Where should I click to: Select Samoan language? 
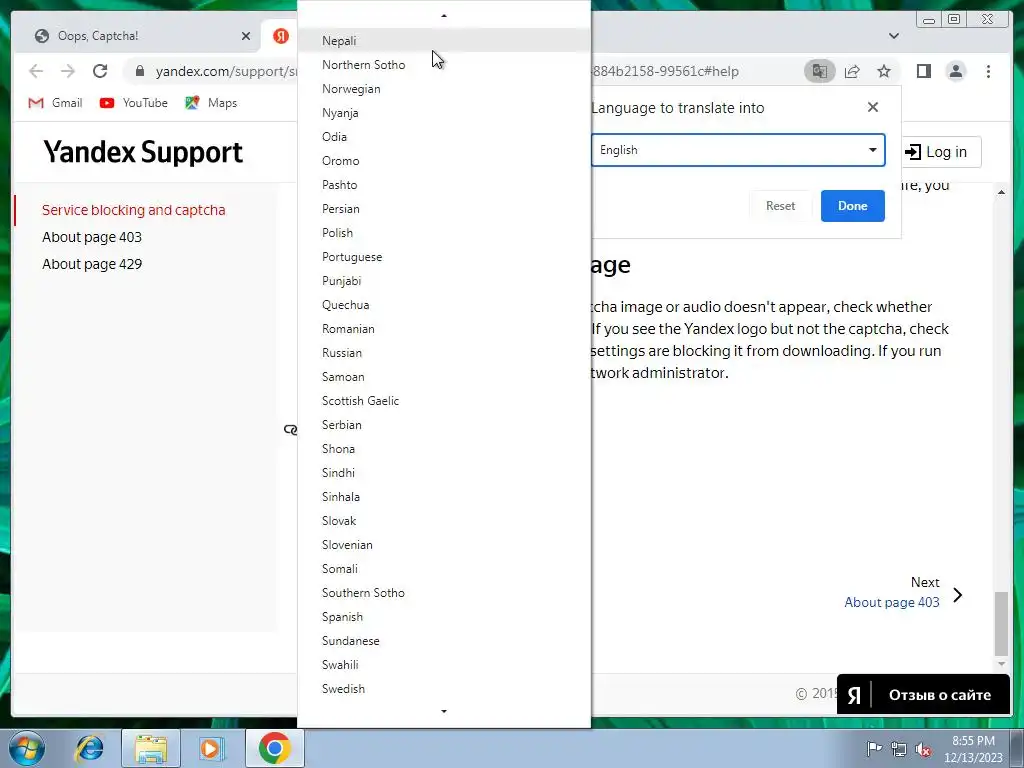pos(444,377)
